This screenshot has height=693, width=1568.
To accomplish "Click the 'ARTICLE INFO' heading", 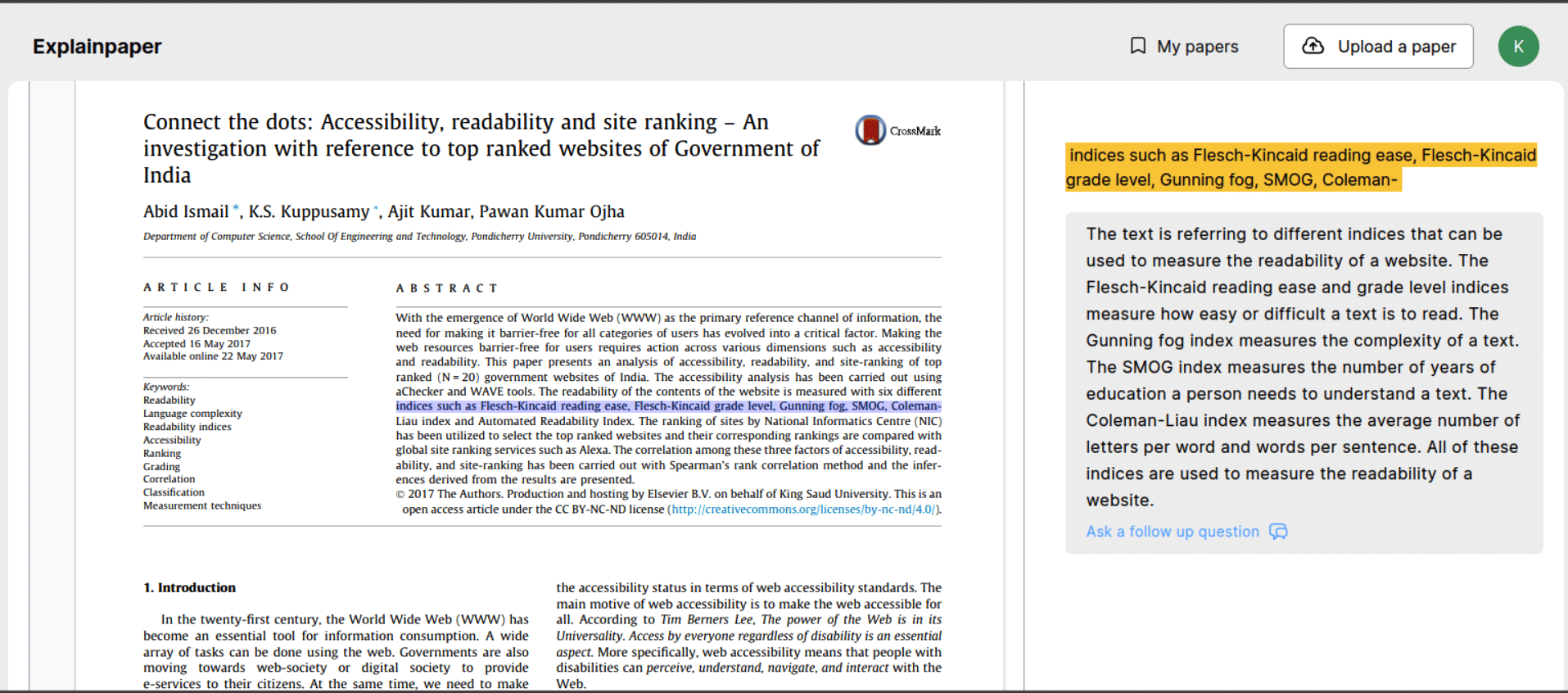I will 217,288.
